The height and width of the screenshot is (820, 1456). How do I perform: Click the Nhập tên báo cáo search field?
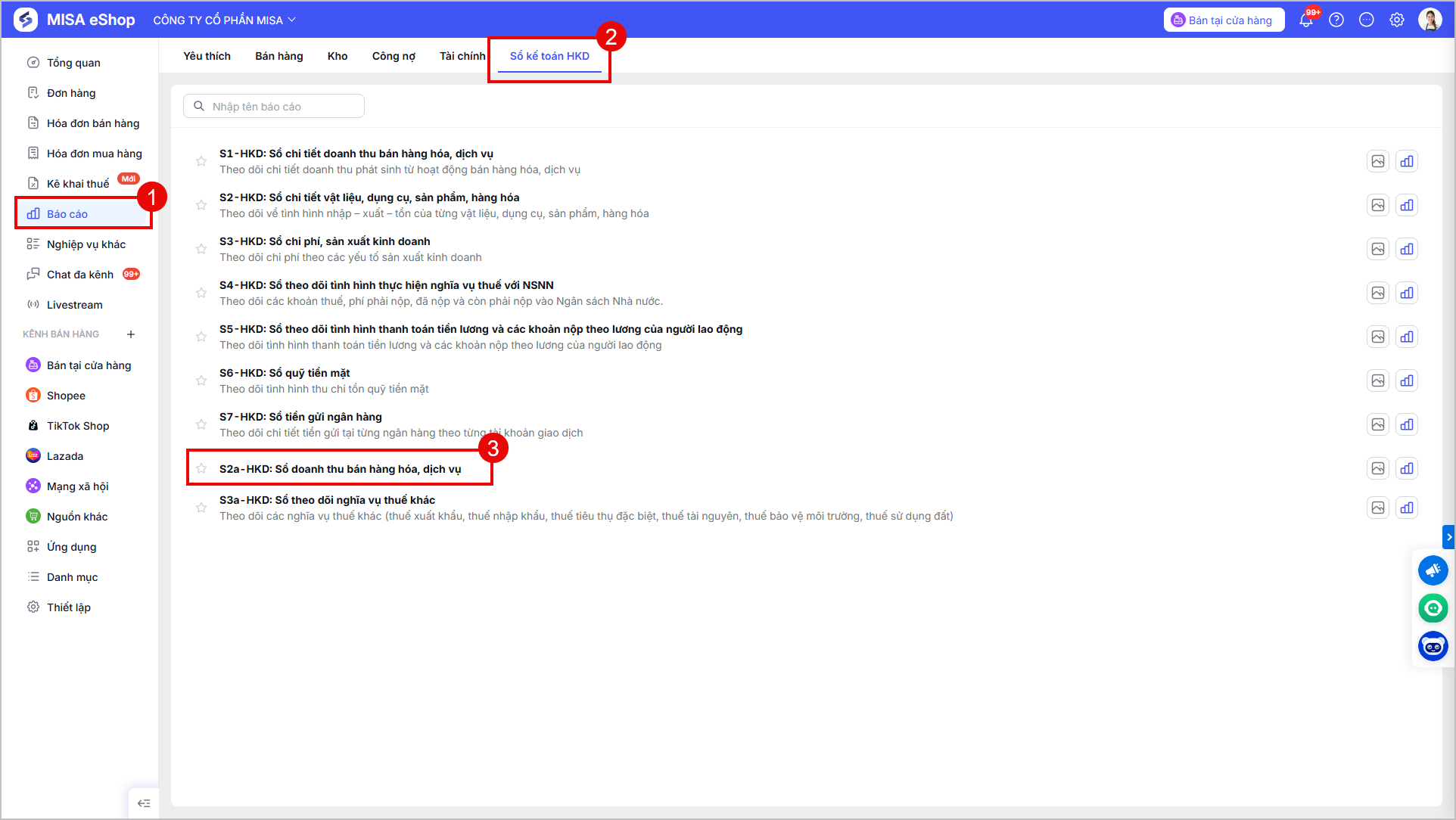pos(274,107)
